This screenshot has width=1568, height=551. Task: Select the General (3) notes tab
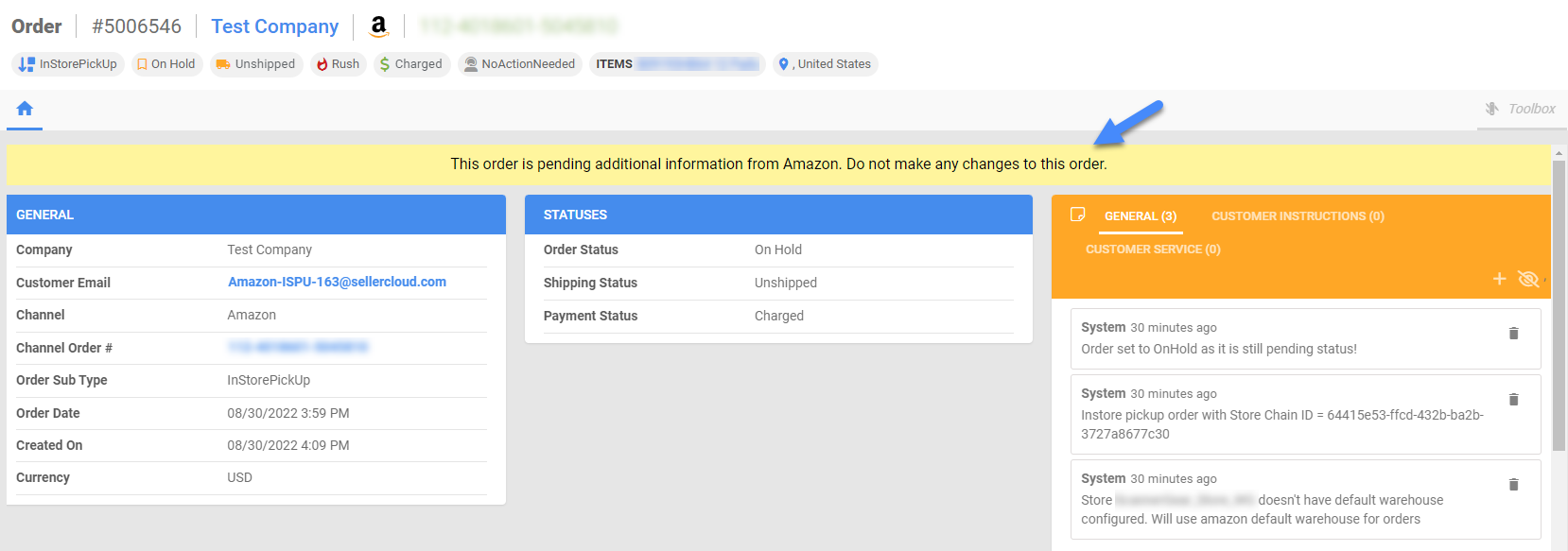(1141, 216)
